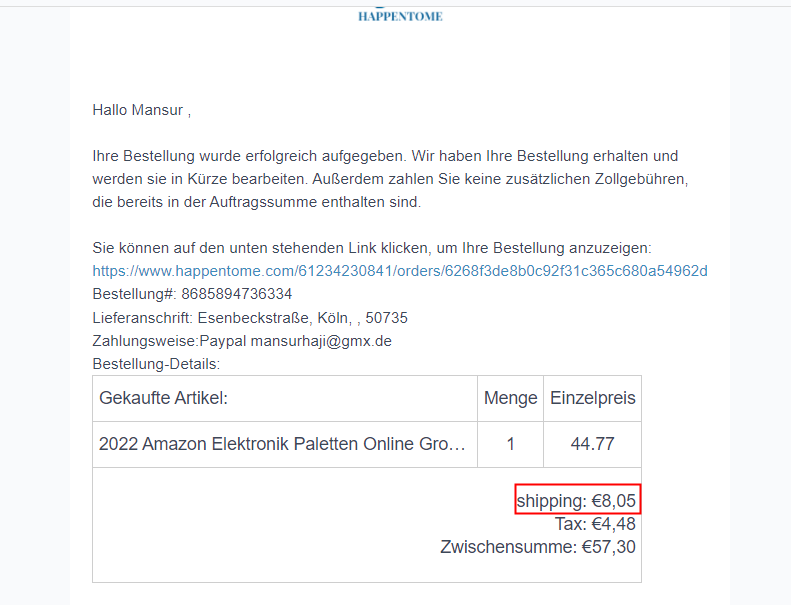Click the 'Menge' column header
791x605 pixels.
pos(510,398)
